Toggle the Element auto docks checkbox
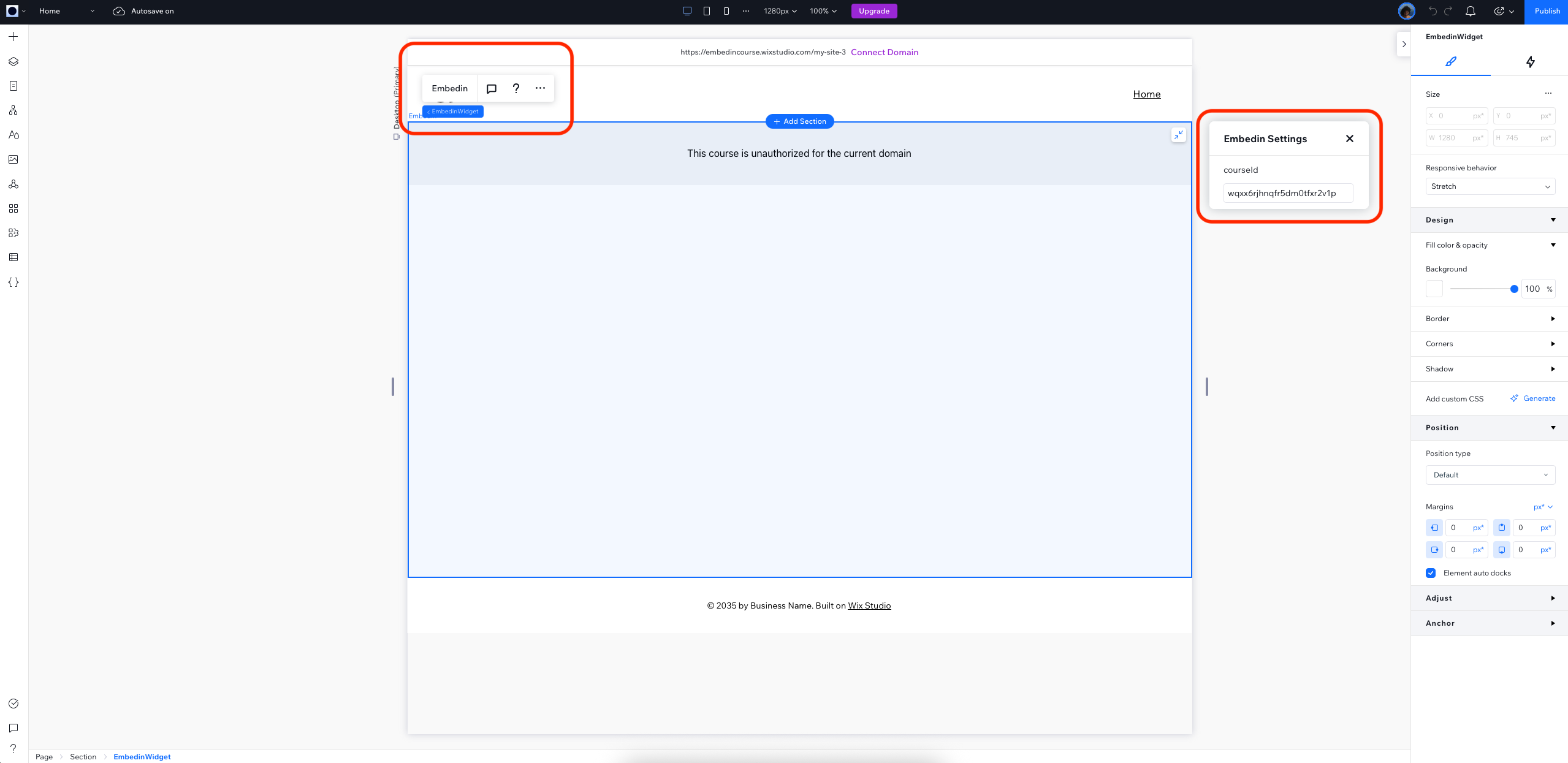The height and width of the screenshot is (763, 1568). 1431,573
